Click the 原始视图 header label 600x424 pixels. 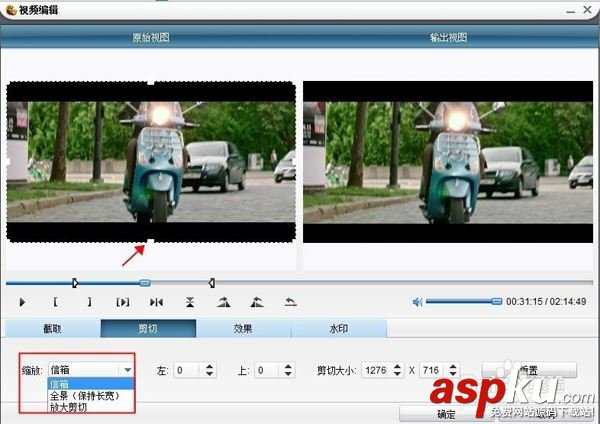click(x=151, y=38)
